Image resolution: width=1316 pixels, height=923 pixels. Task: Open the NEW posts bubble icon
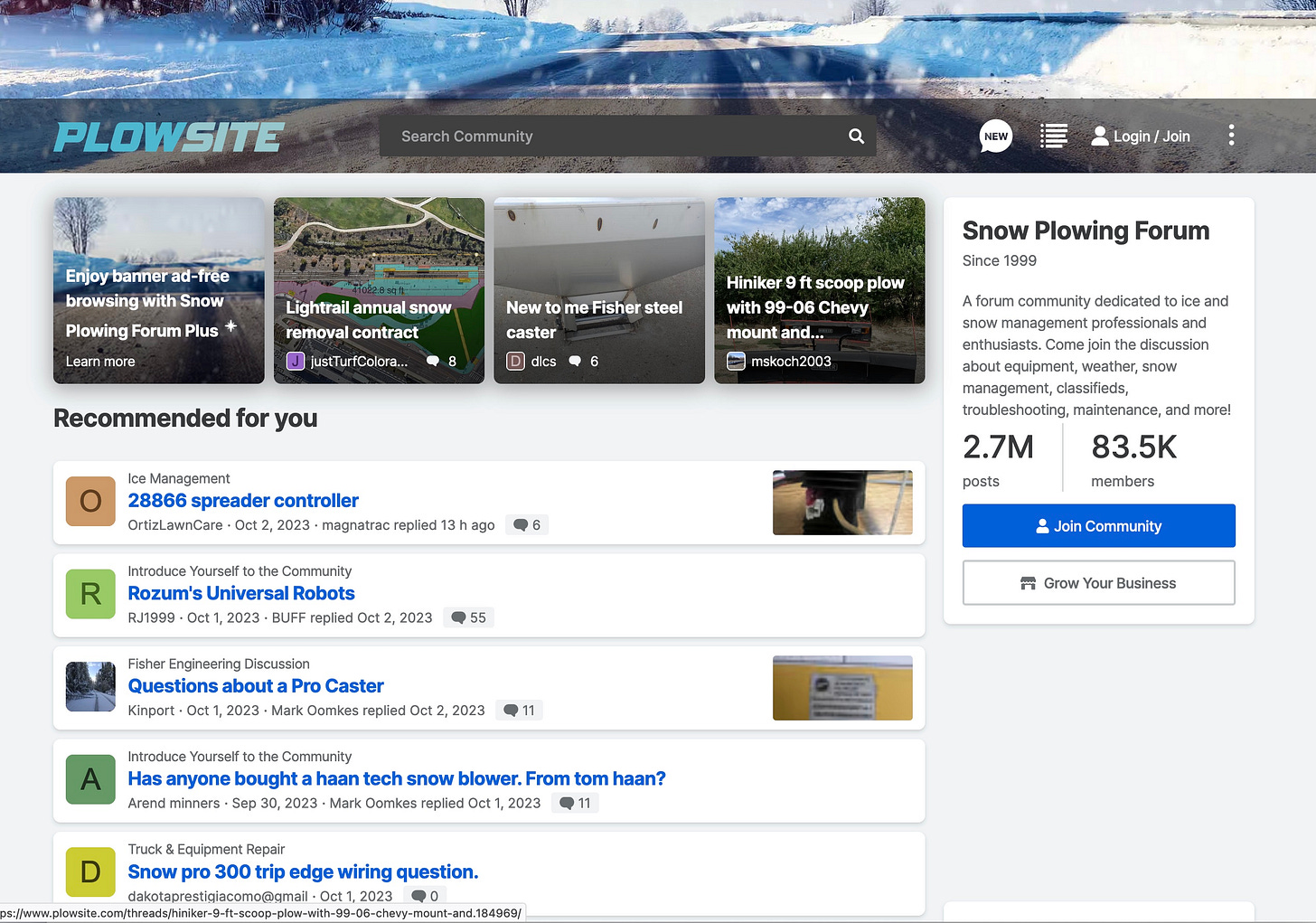pyautogui.click(x=995, y=137)
